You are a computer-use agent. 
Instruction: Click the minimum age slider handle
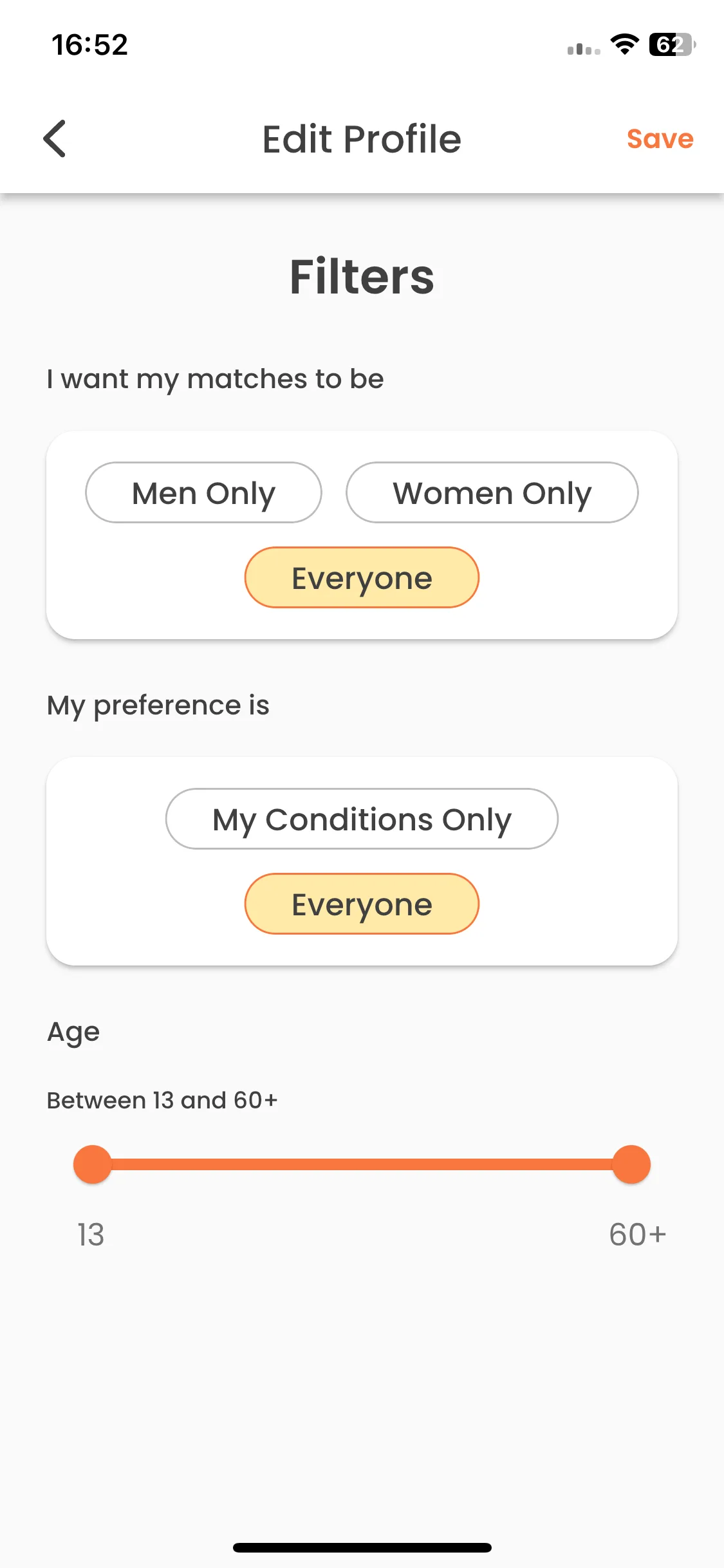(x=93, y=1164)
